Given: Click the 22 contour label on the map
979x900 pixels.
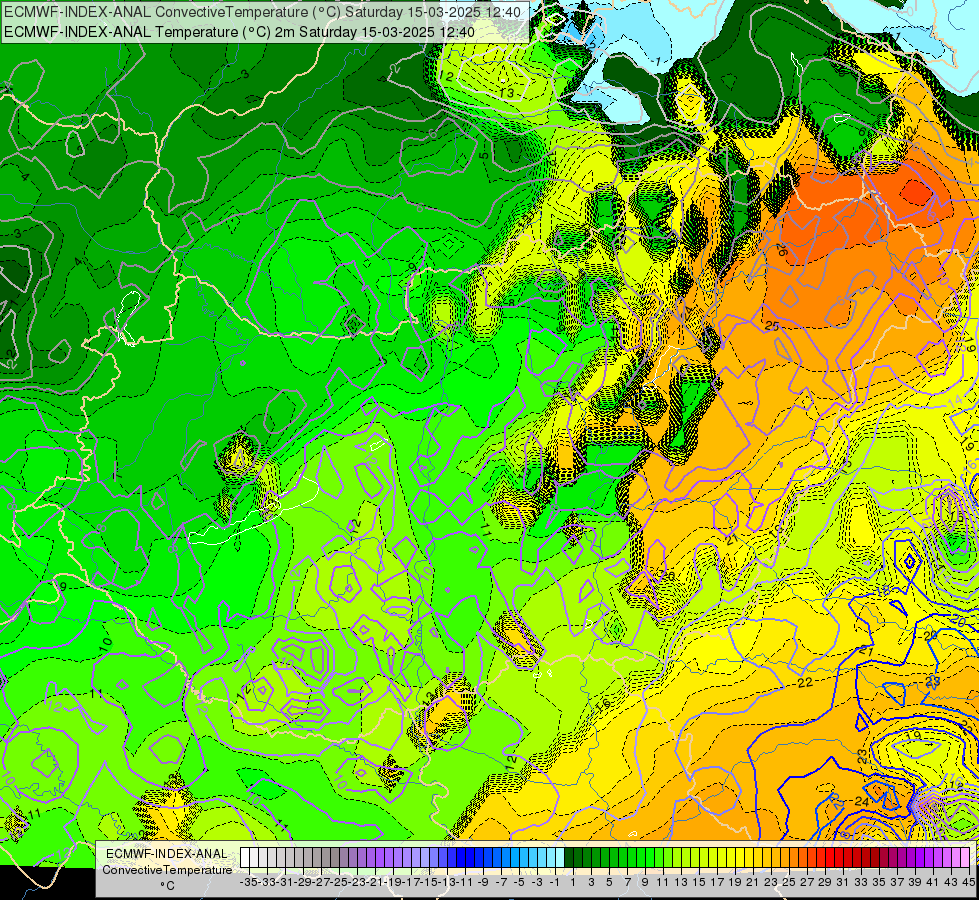Looking at the screenshot, I should click(805, 683).
